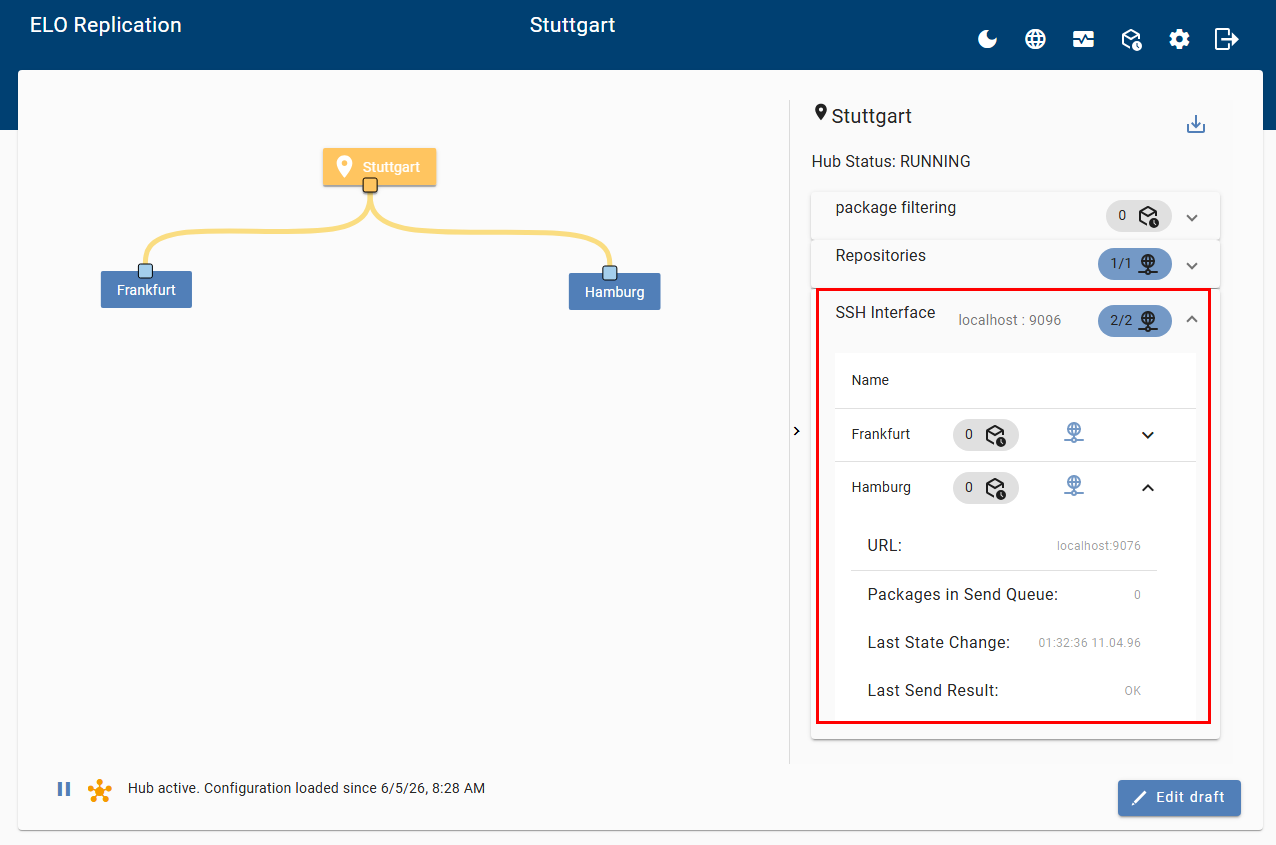The image size is (1276, 845).
Task: Select the Frankfurt node in diagram
Action: [146, 290]
